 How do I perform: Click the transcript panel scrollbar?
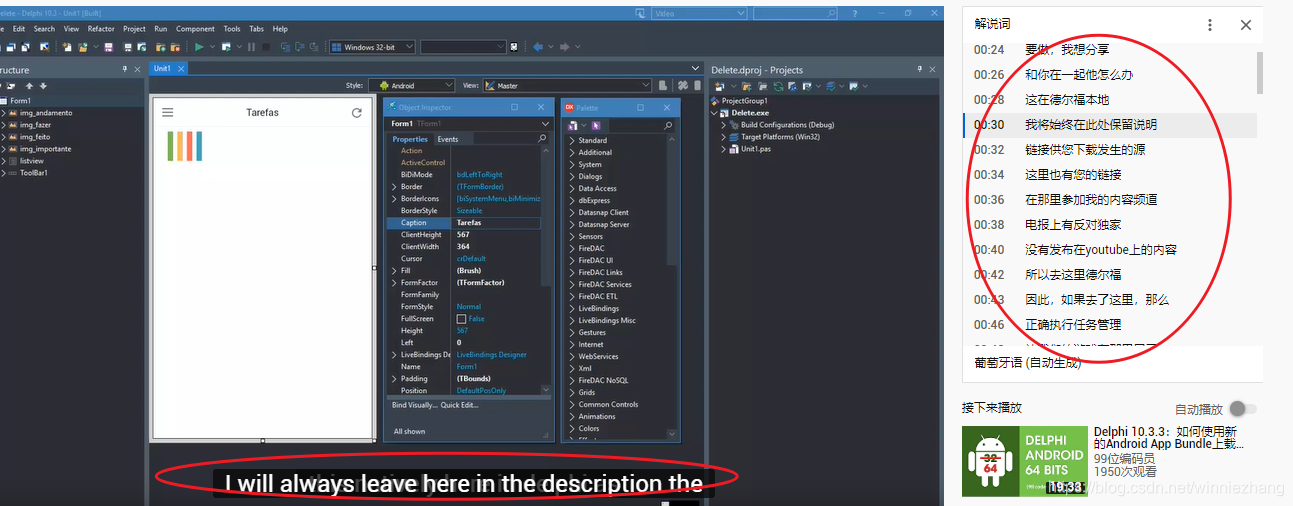click(x=1259, y=72)
